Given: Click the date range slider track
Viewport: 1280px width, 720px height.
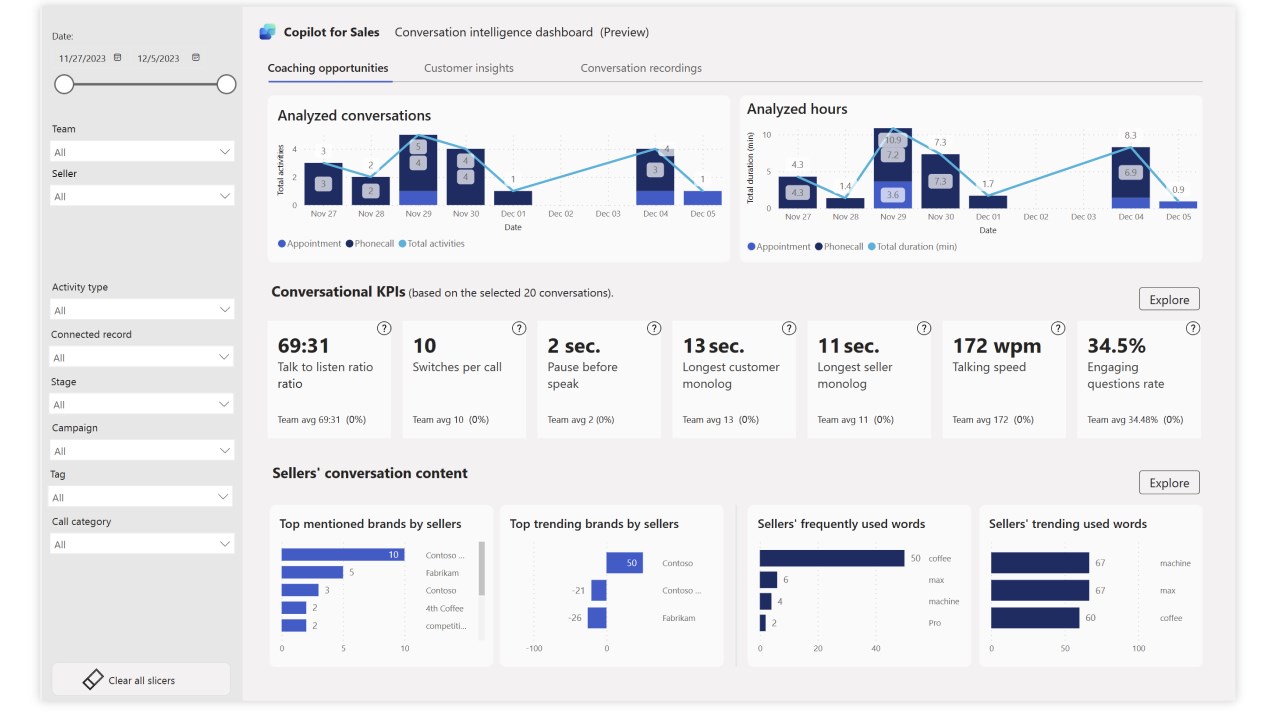Looking at the screenshot, I should click(x=145, y=84).
